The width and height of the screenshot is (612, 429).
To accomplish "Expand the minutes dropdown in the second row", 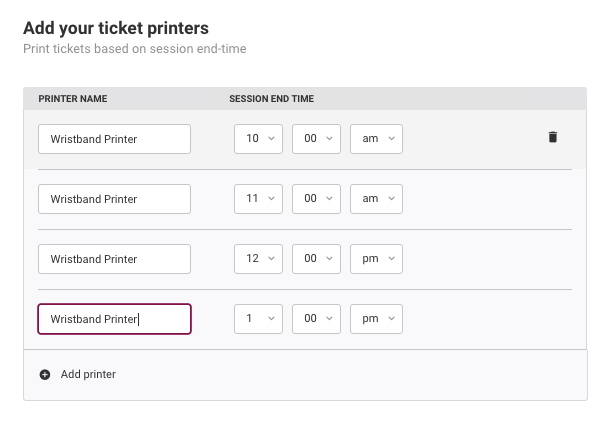I will [316, 199].
